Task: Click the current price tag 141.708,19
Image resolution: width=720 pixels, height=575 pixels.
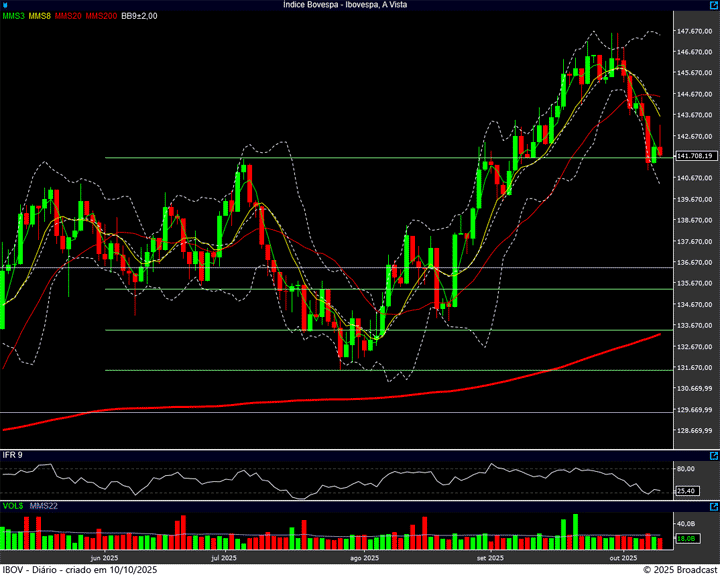Action: pos(694,156)
